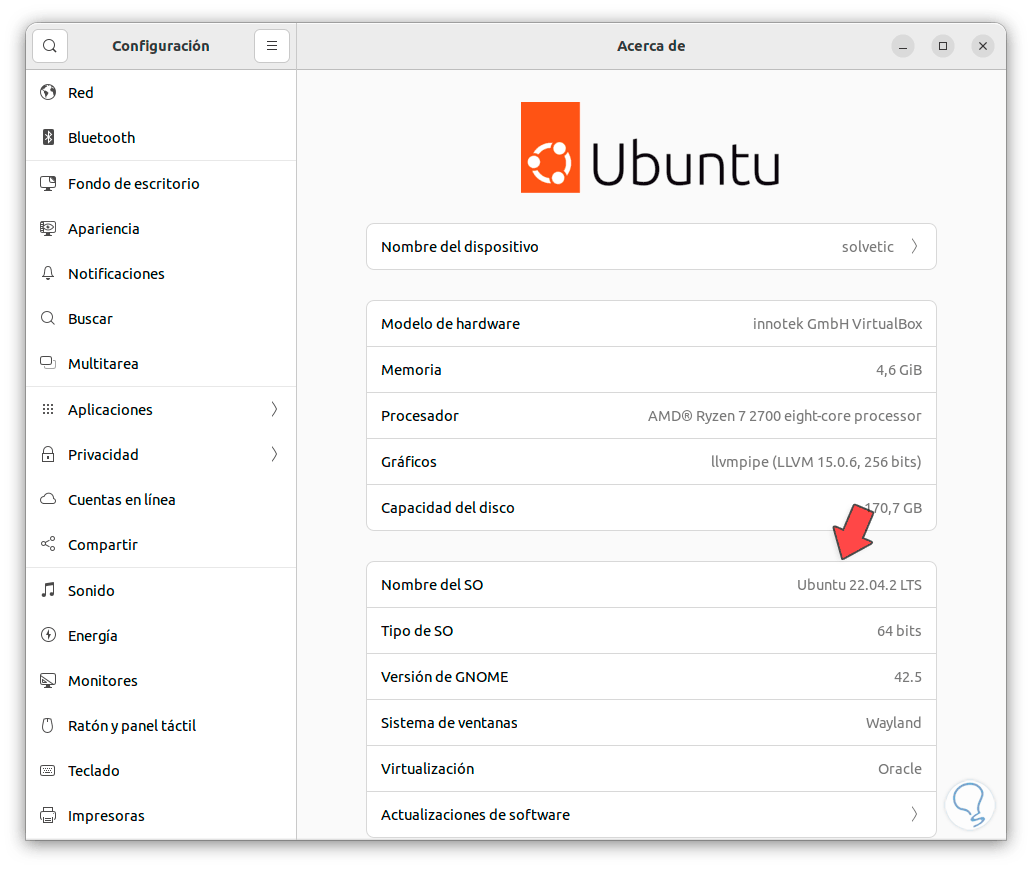Open Energía settings
Screen dimensions: 1032x869
pyautogui.click(x=93, y=636)
